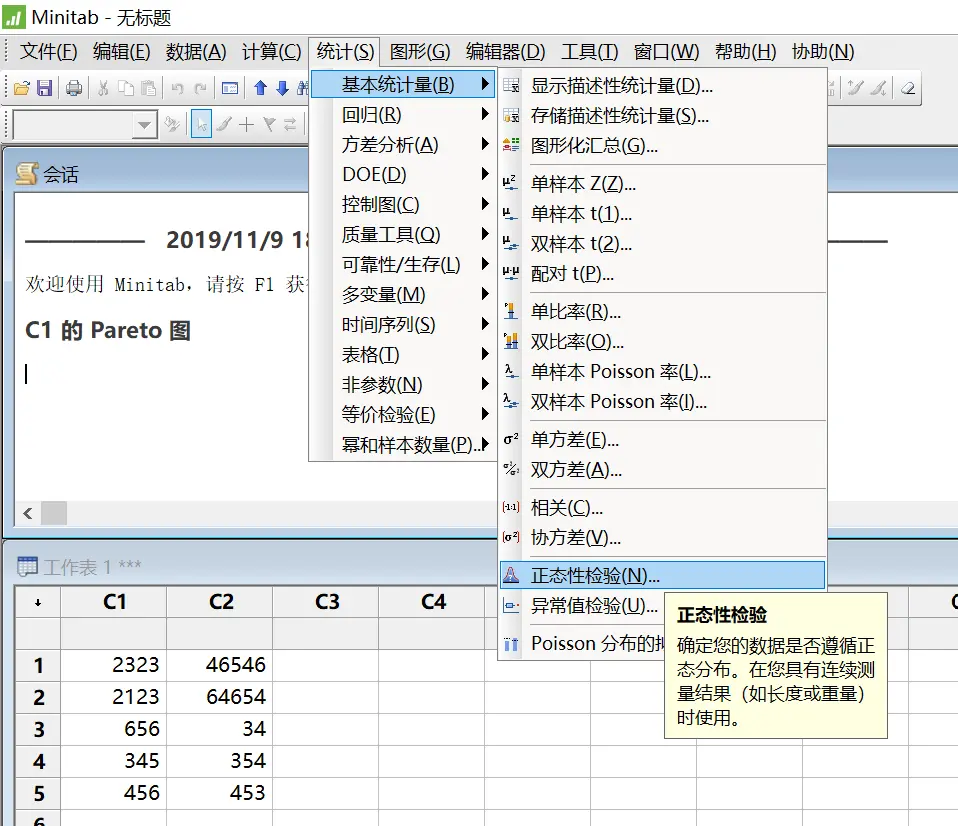Click the C1 的 Pareto 图 session heading
The height and width of the screenshot is (826, 958).
pos(108,331)
